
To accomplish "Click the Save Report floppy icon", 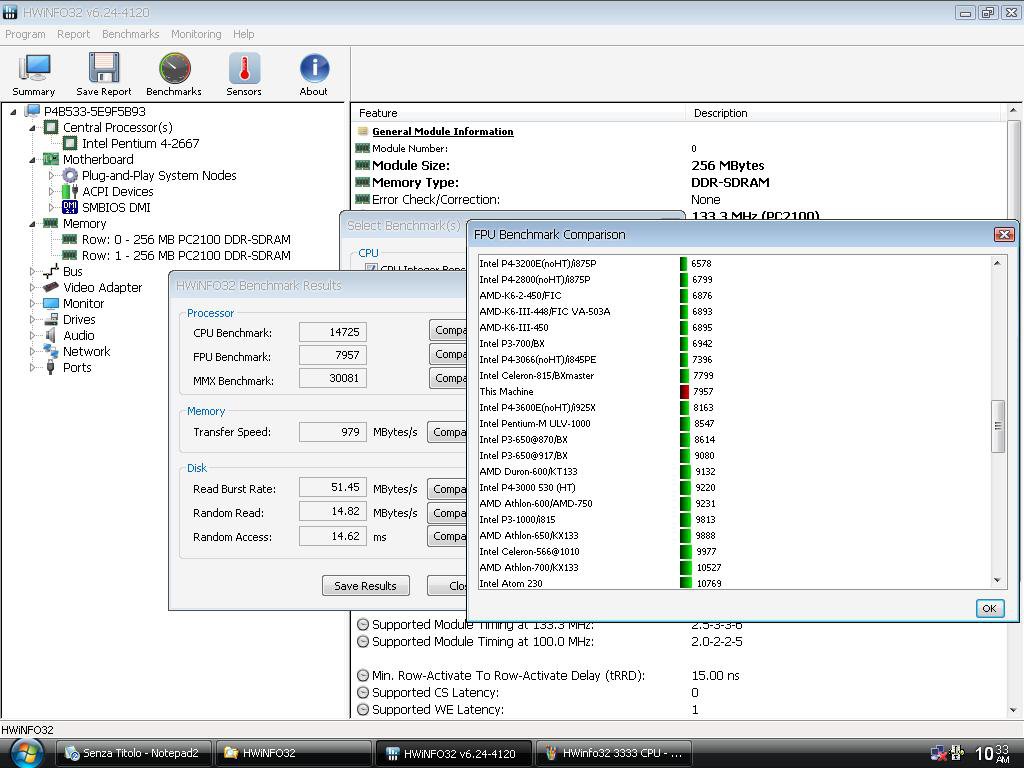I will point(103,74).
